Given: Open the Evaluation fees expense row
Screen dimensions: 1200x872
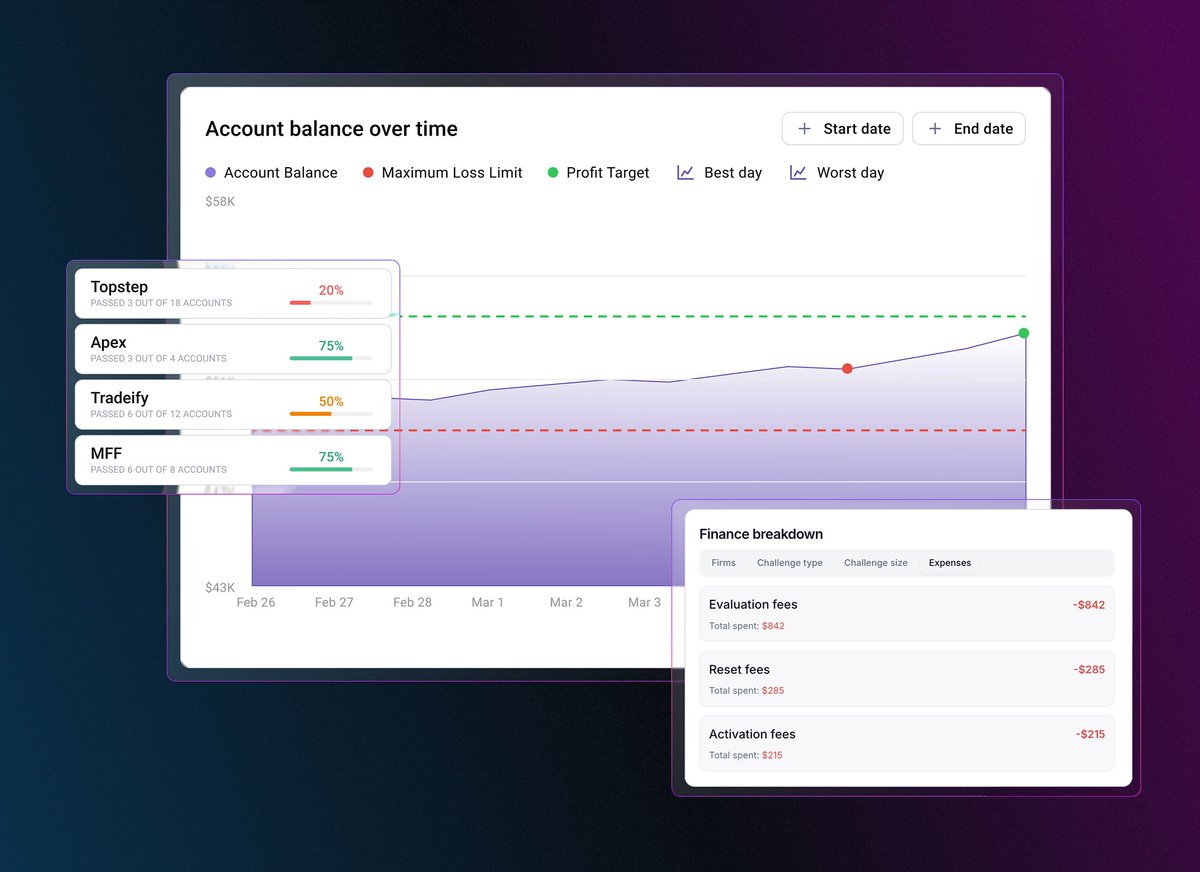Looking at the screenshot, I should tap(907, 614).
